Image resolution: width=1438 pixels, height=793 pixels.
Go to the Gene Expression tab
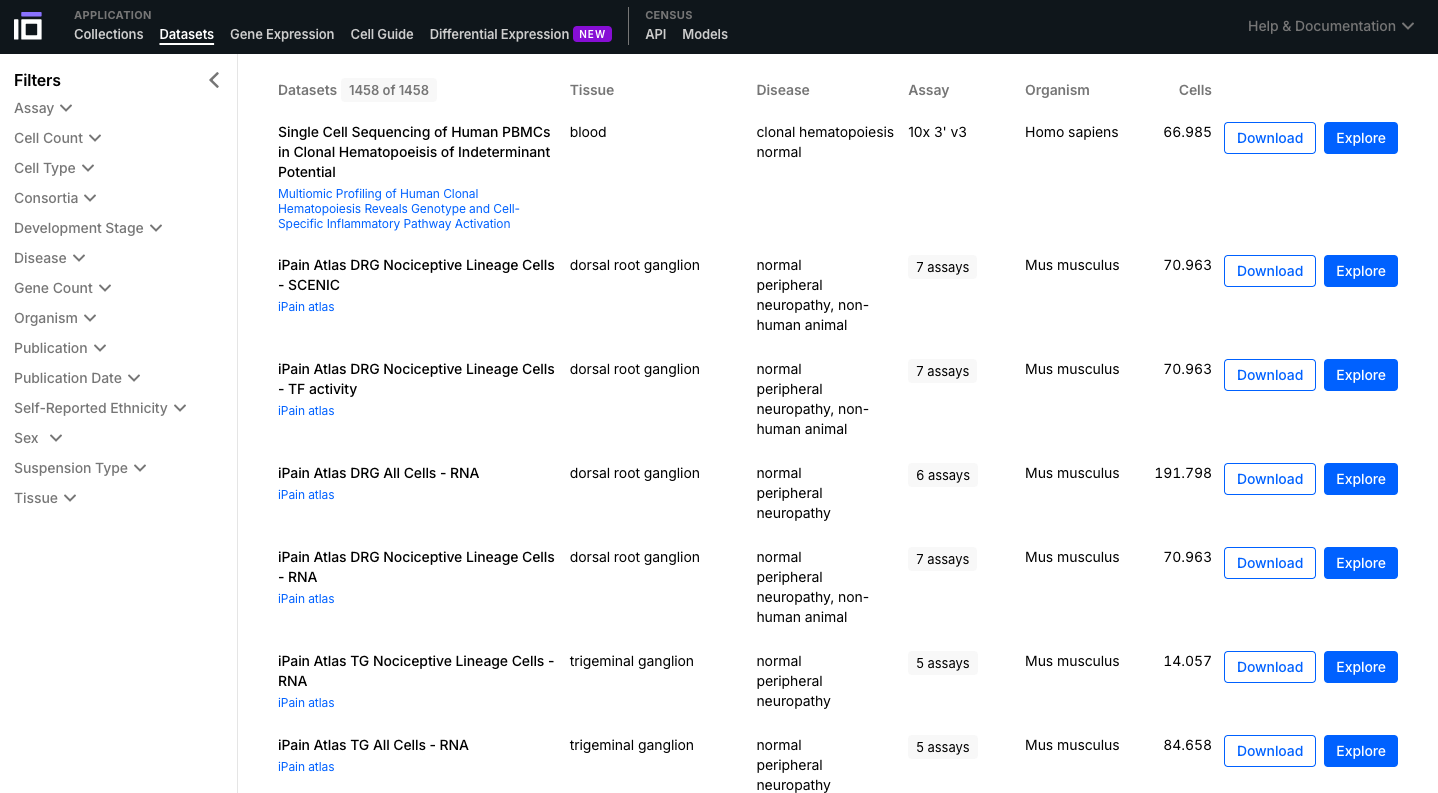click(282, 34)
